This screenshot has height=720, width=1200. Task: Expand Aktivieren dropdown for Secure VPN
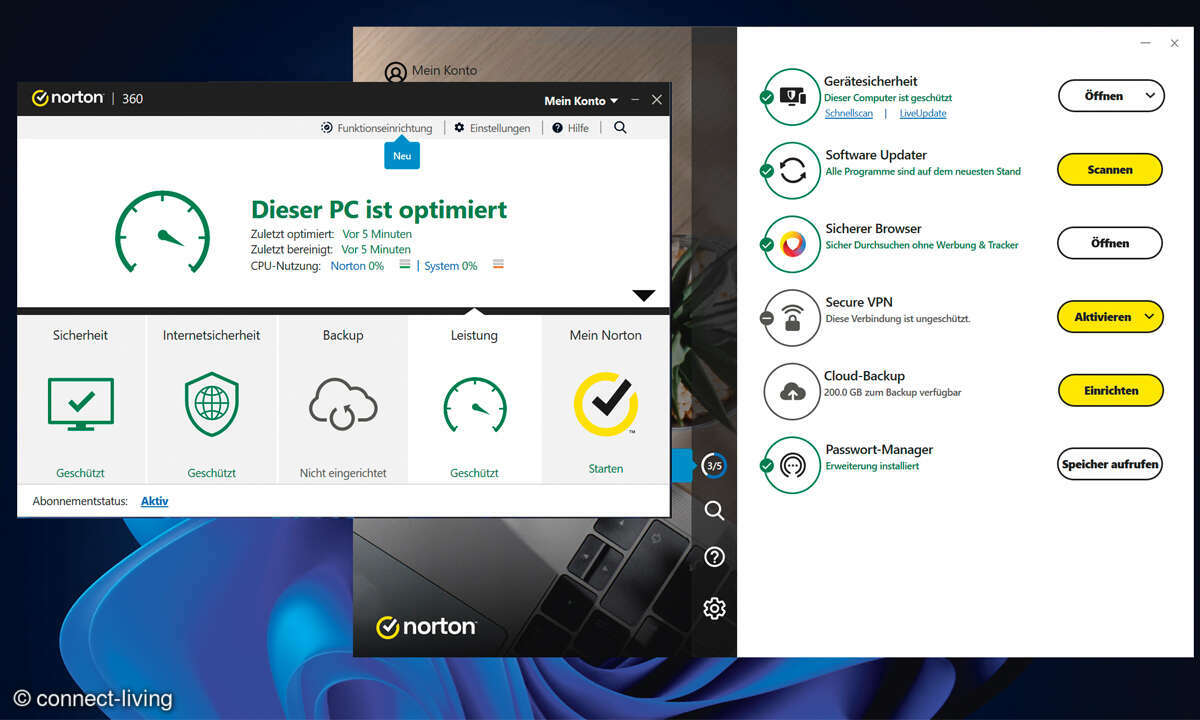click(1150, 317)
